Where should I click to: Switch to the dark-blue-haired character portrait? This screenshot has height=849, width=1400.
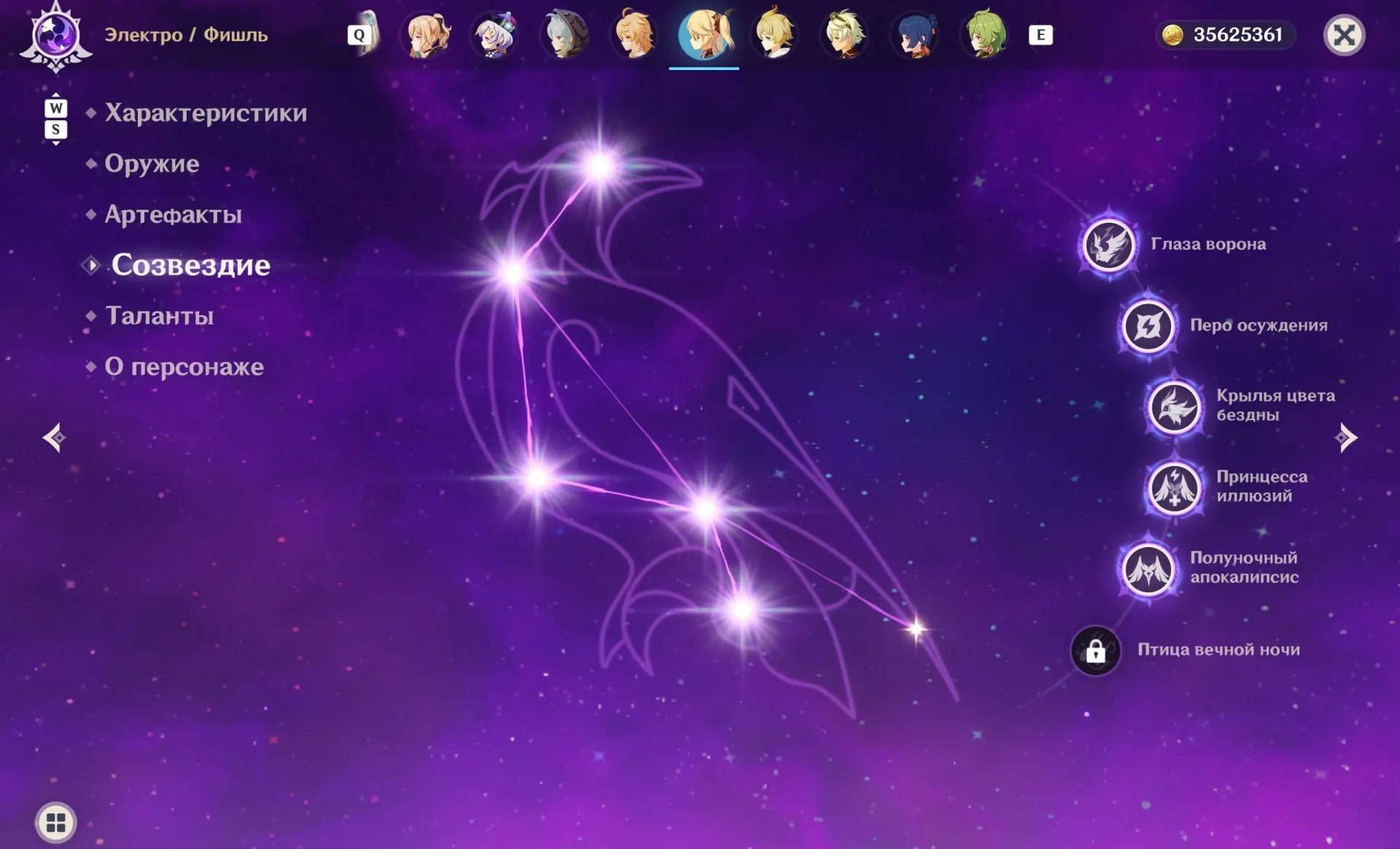(x=916, y=34)
